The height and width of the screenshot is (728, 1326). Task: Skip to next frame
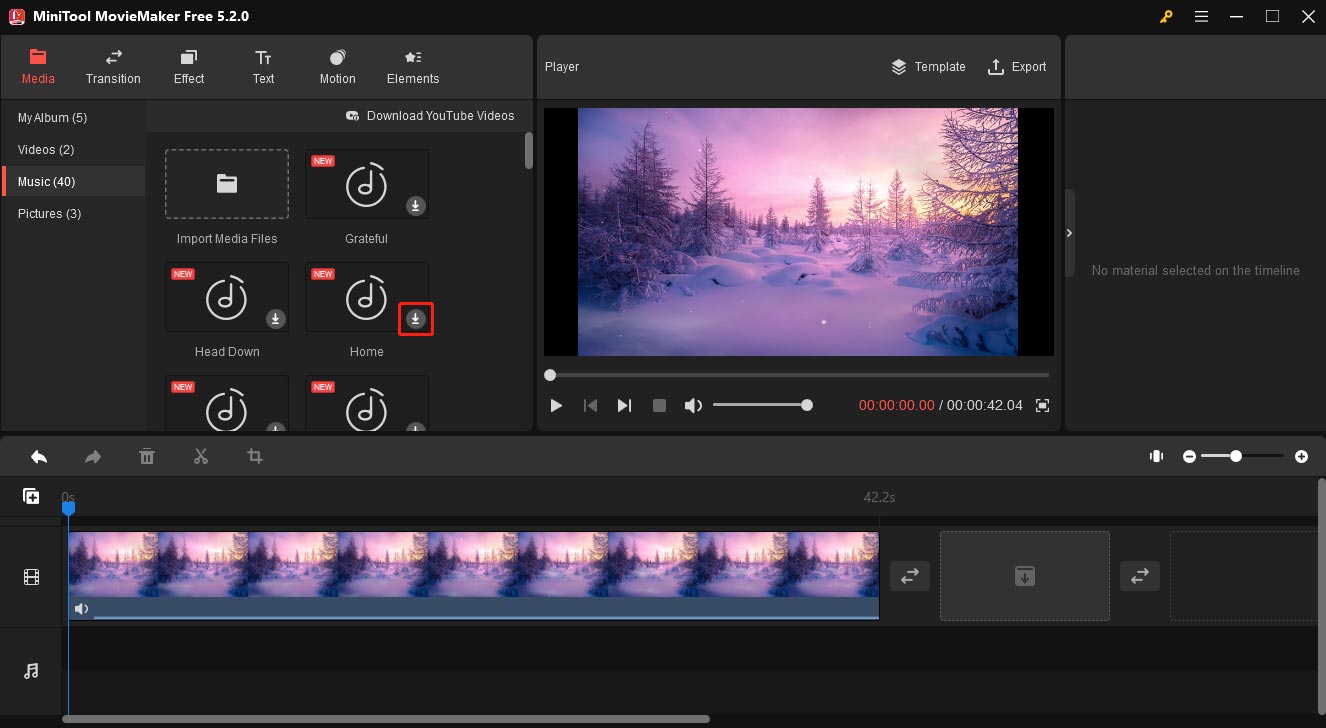(624, 405)
